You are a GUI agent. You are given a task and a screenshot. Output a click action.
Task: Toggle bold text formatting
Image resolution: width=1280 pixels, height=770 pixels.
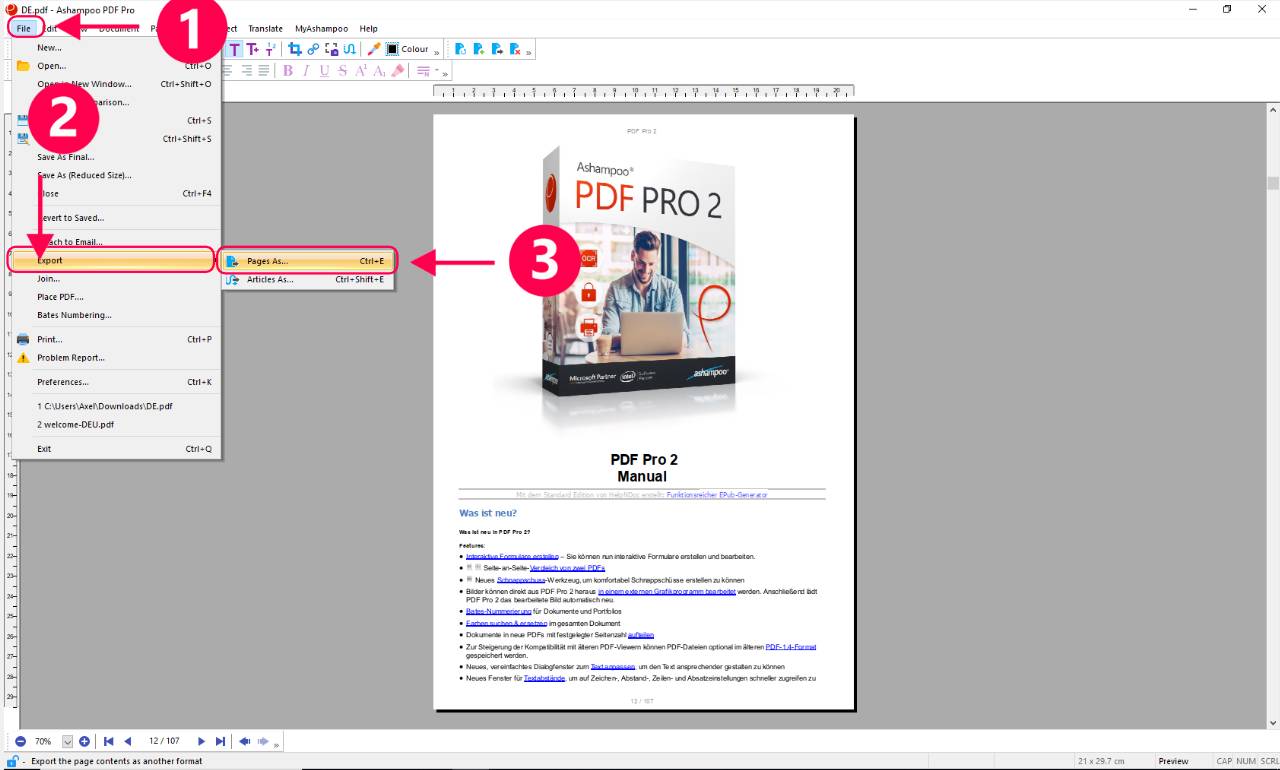point(288,70)
